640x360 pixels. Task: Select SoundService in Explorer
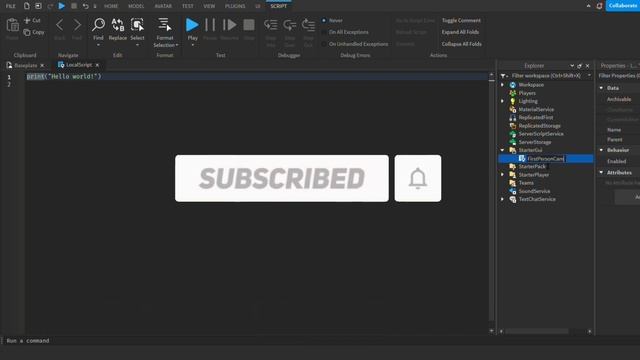(x=534, y=191)
